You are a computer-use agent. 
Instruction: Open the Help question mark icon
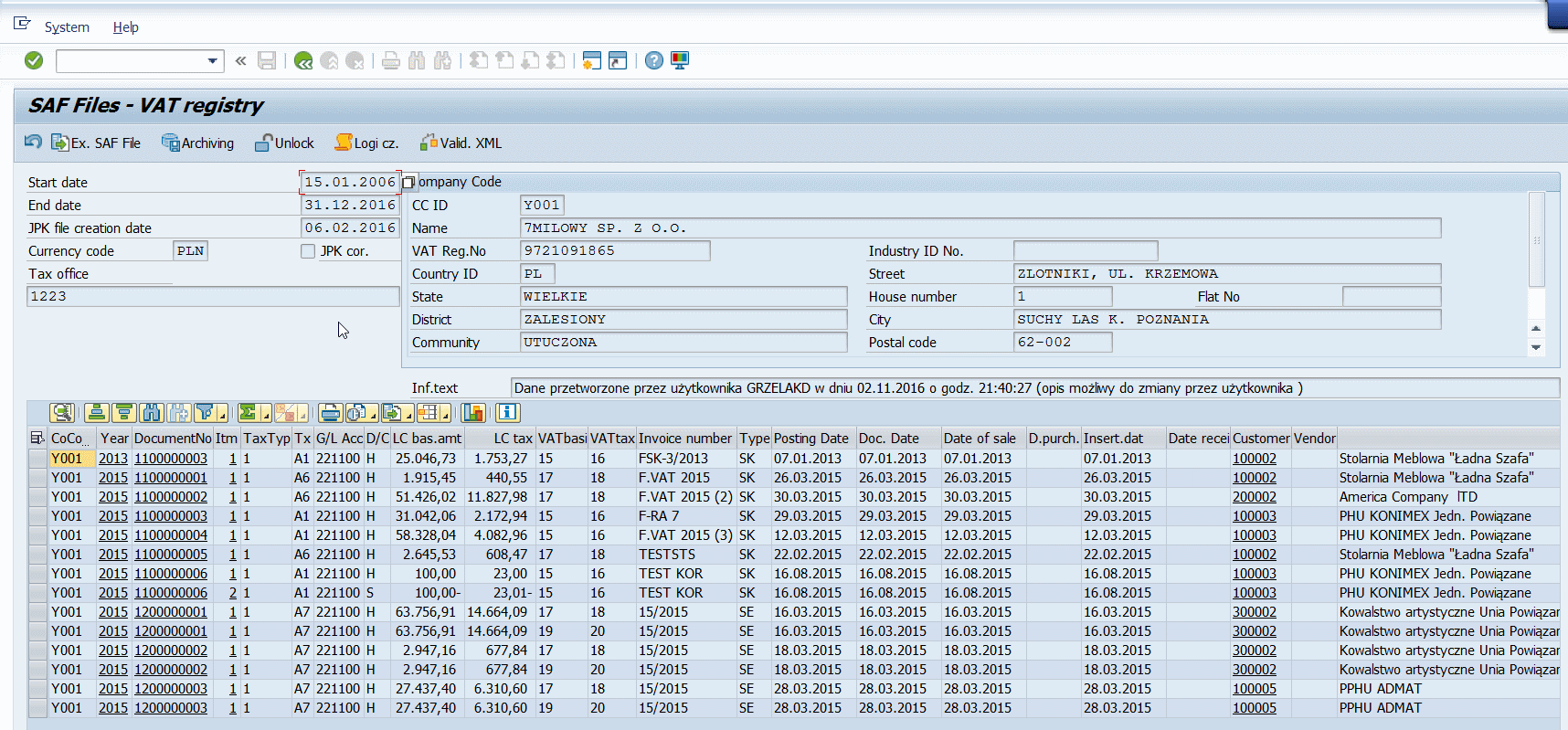pyautogui.click(x=654, y=61)
